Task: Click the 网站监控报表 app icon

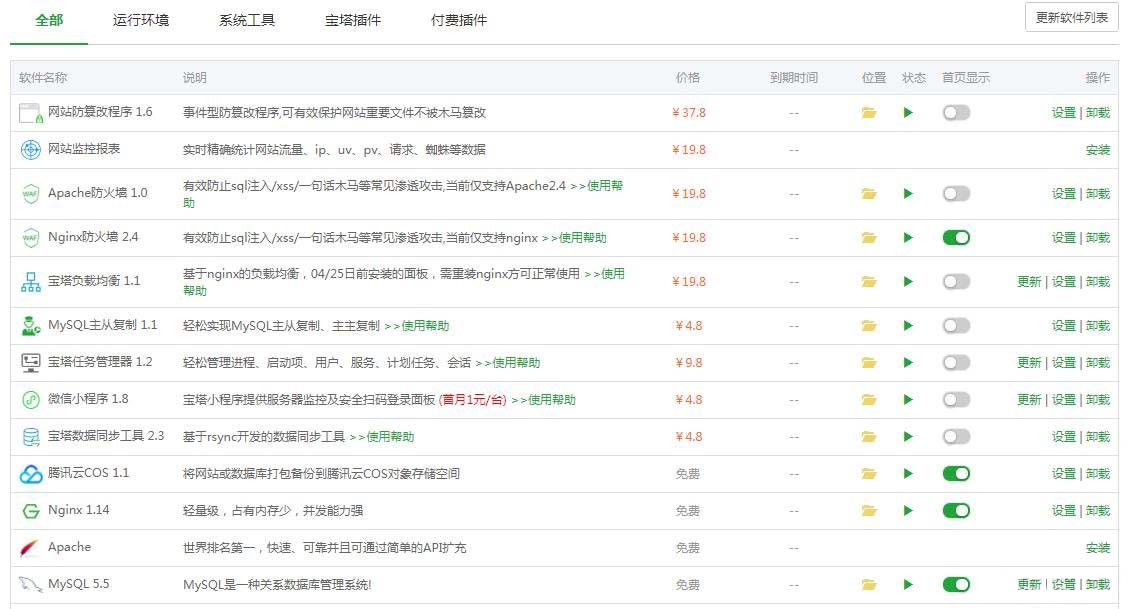Action: click(x=30, y=150)
